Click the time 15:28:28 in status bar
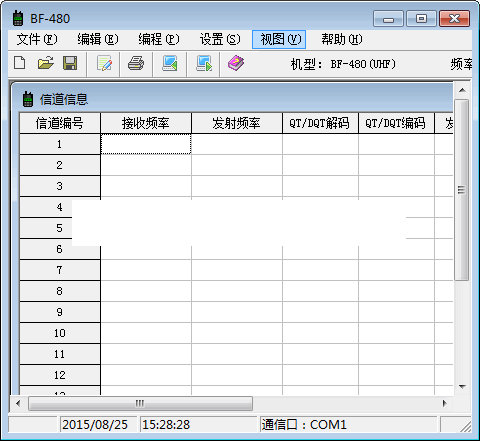Image resolution: width=480 pixels, height=441 pixels. (166, 425)
